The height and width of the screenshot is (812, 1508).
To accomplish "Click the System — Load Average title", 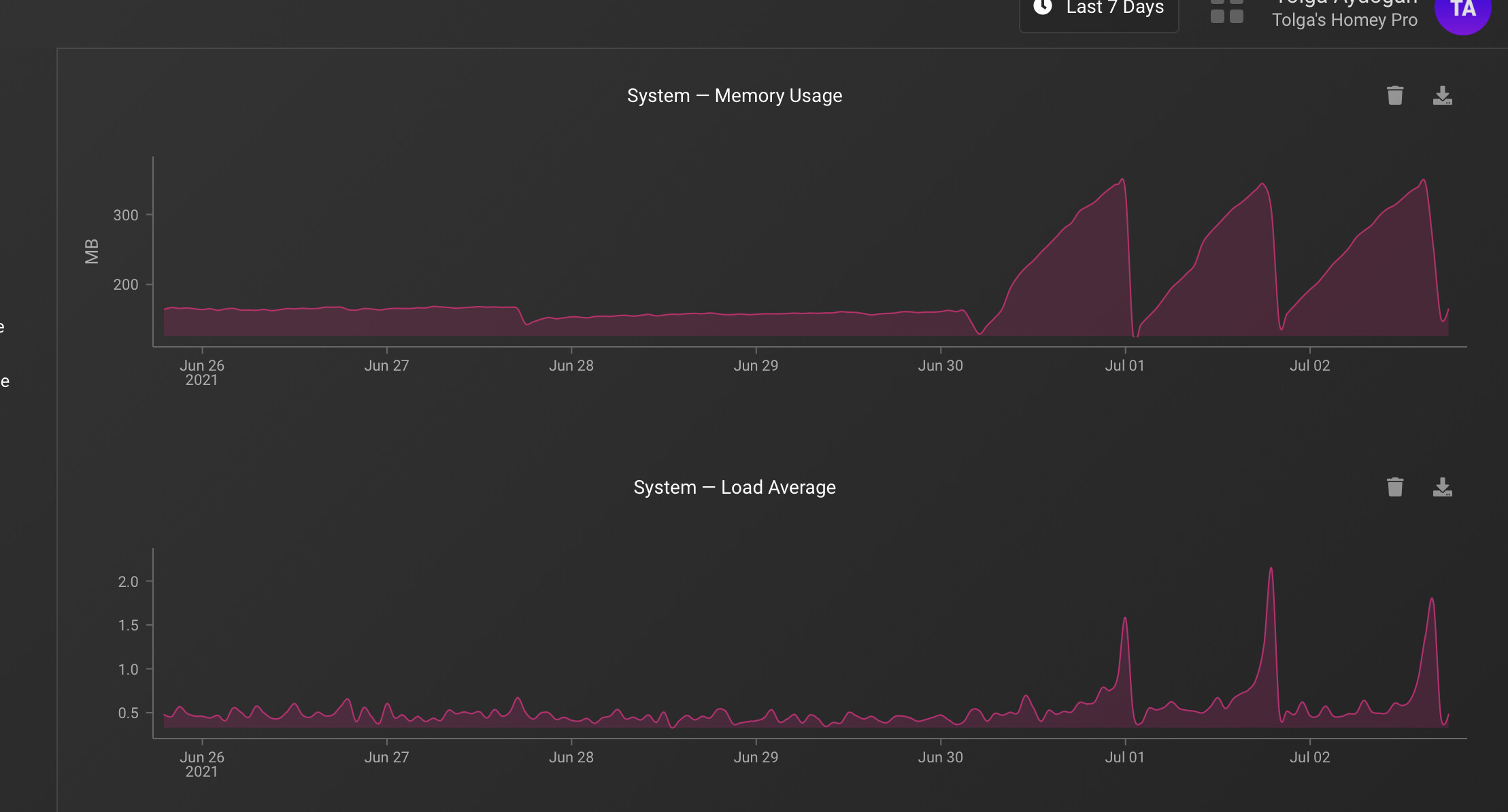I will tap(734, 488).
